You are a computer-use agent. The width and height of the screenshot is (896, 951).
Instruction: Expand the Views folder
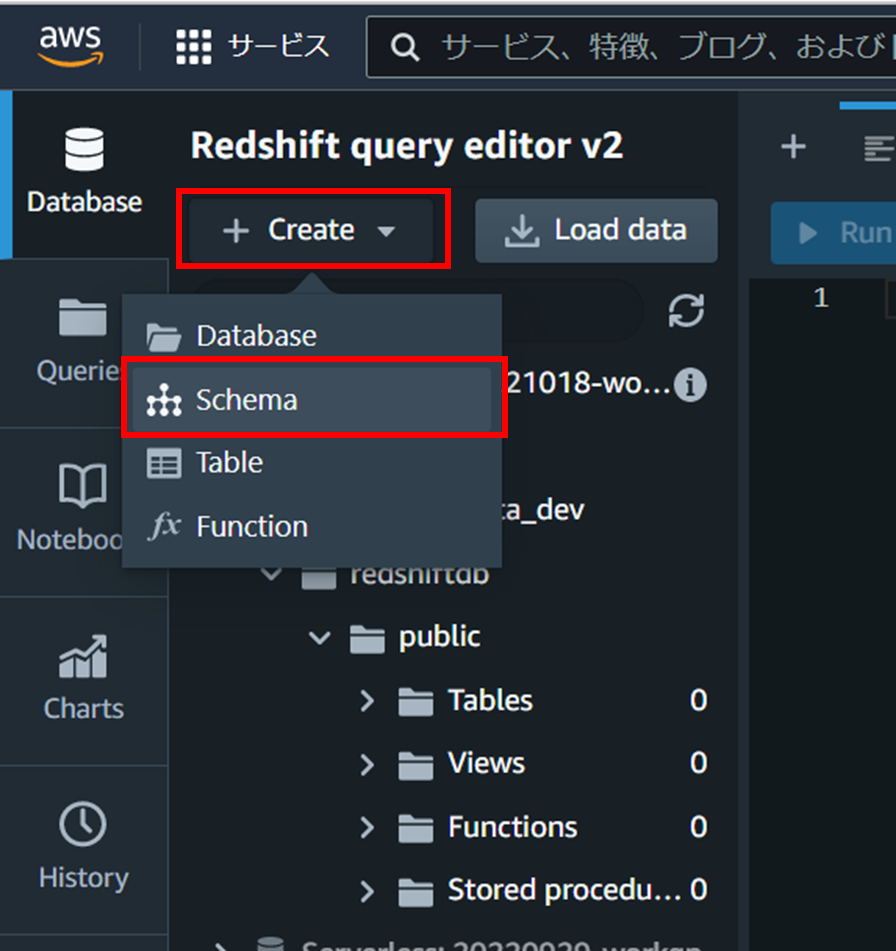coord(367,765)
